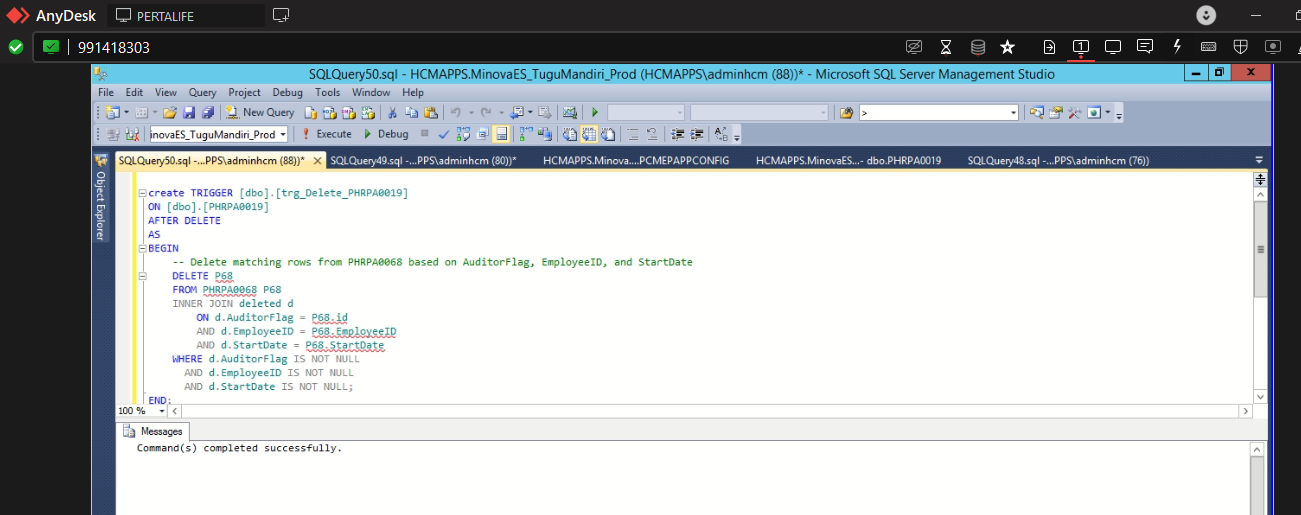Switch to the dbo.PHRPA0019 tab
Screen dimensions: 1301x515
click(x=849, y=161)
